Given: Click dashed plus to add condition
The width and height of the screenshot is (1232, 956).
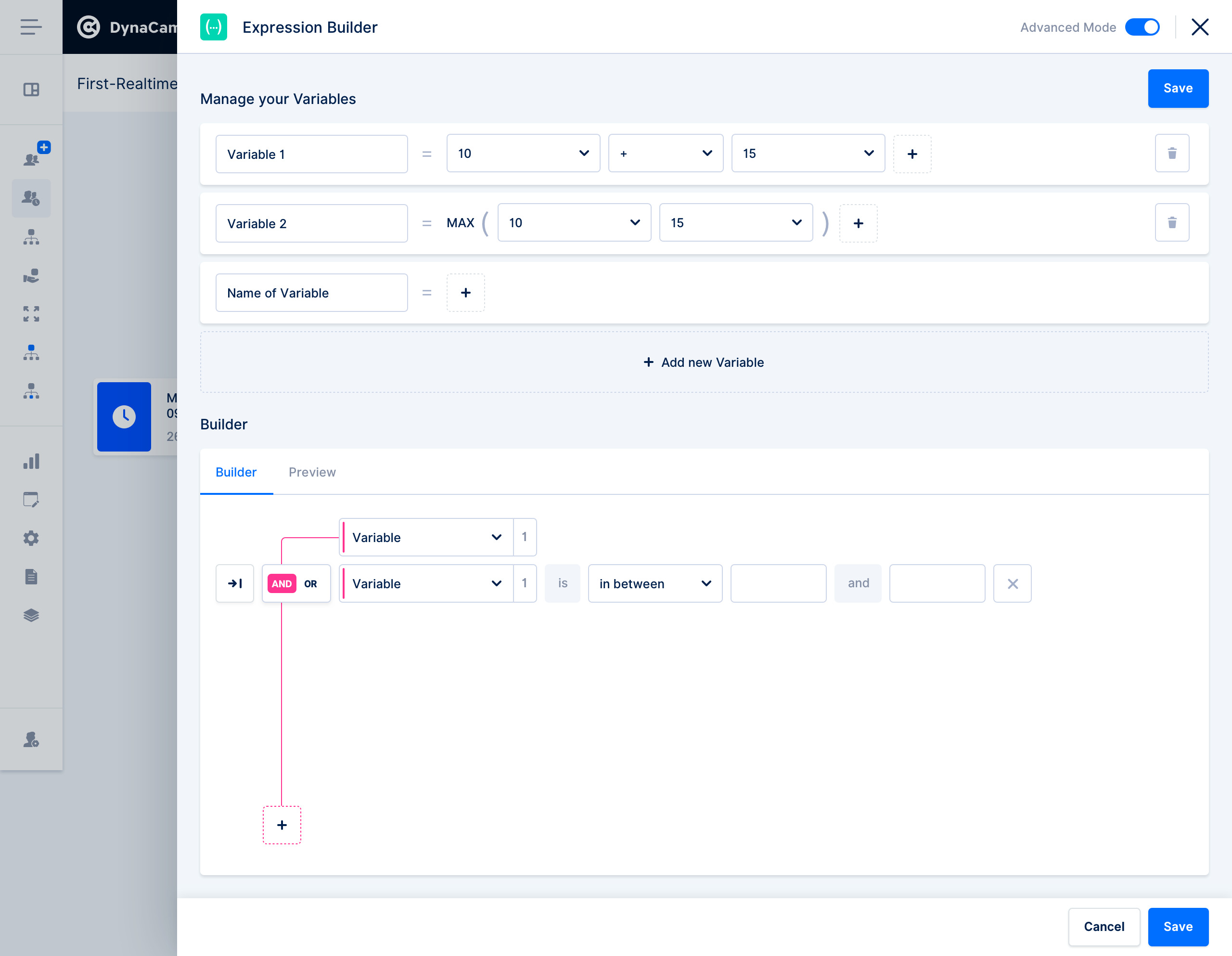Looking at the screenshot, I should click(282, 825).
